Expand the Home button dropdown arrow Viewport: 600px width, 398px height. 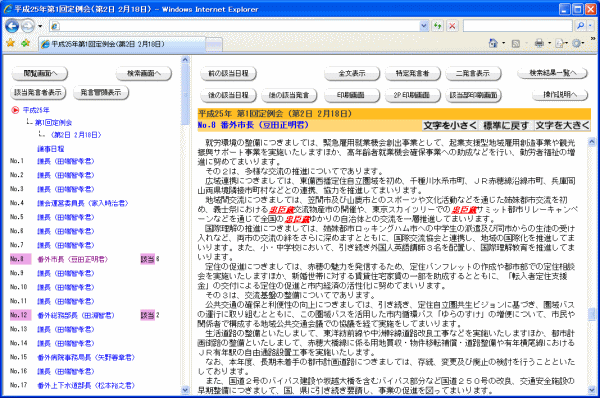pyautogui.click(x=504, y=43)
